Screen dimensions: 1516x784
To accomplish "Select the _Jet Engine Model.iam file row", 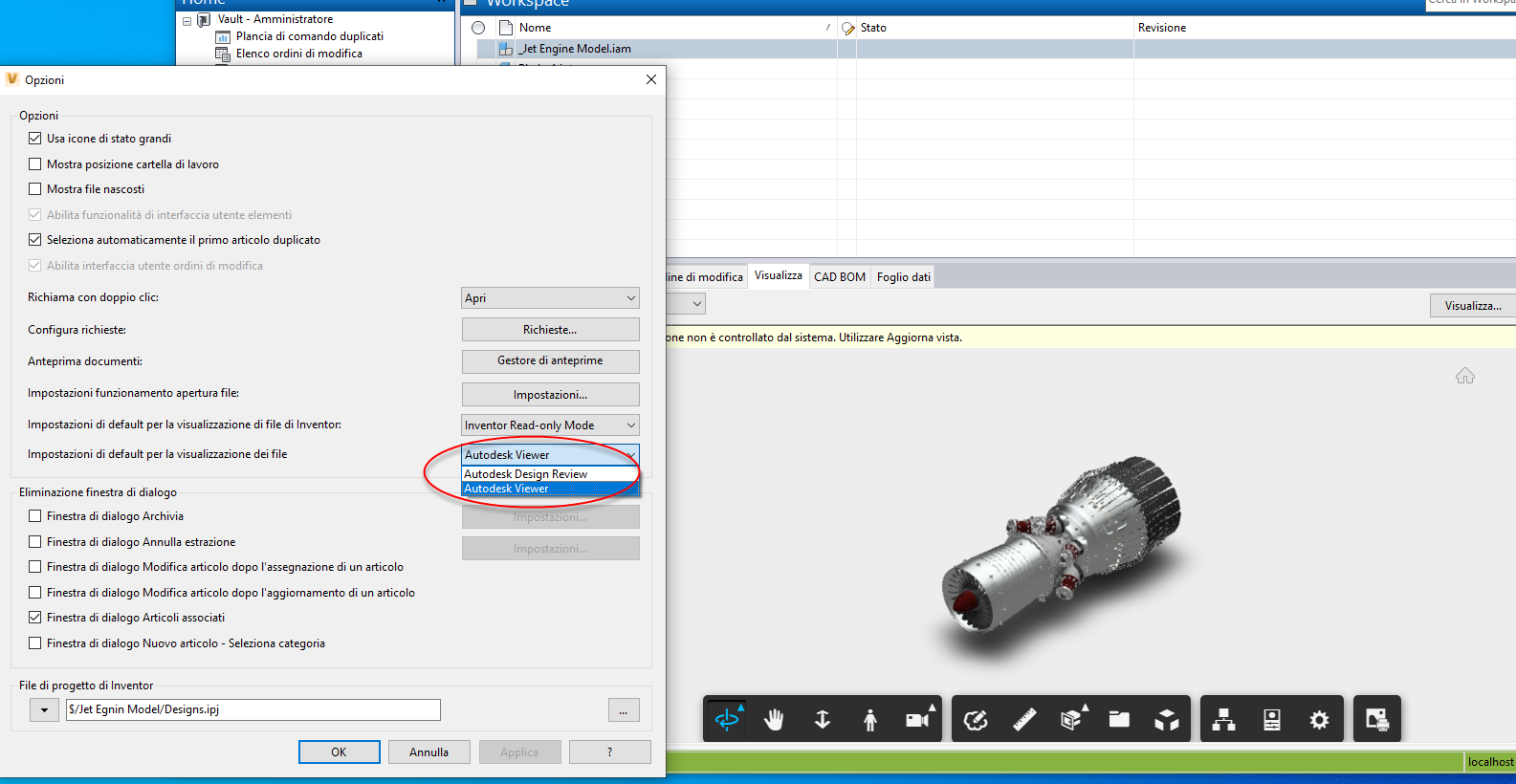I will (996, 49).
